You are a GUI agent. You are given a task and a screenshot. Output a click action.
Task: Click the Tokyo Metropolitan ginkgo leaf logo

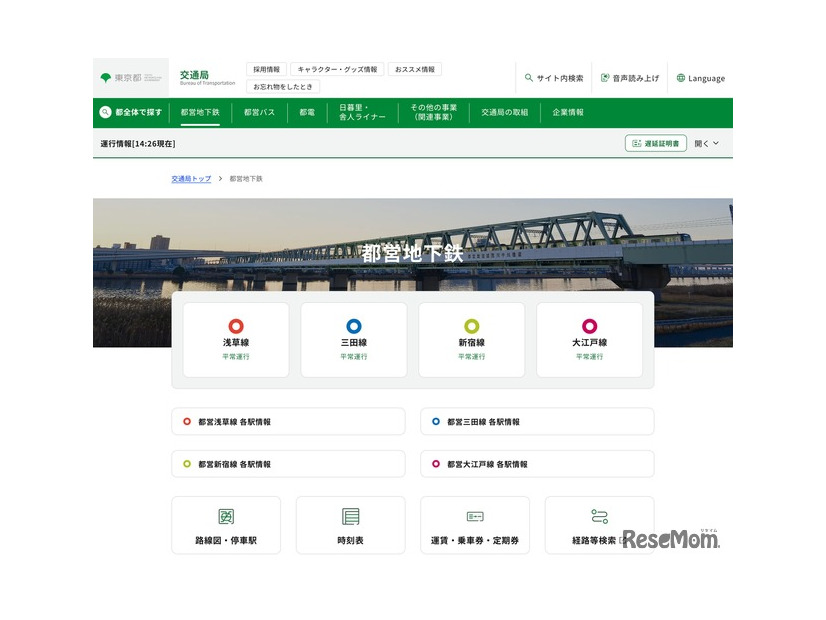(x=105, y=78)
